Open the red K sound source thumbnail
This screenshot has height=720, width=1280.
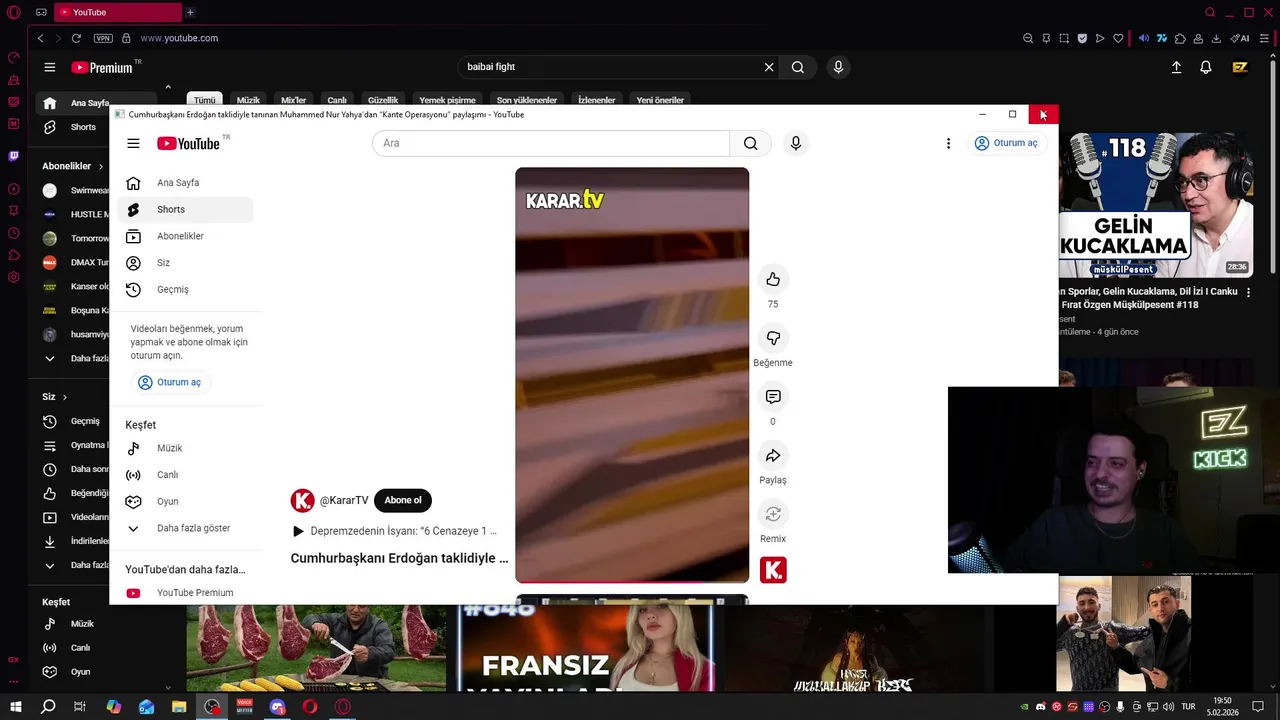(x=773, y=570)
